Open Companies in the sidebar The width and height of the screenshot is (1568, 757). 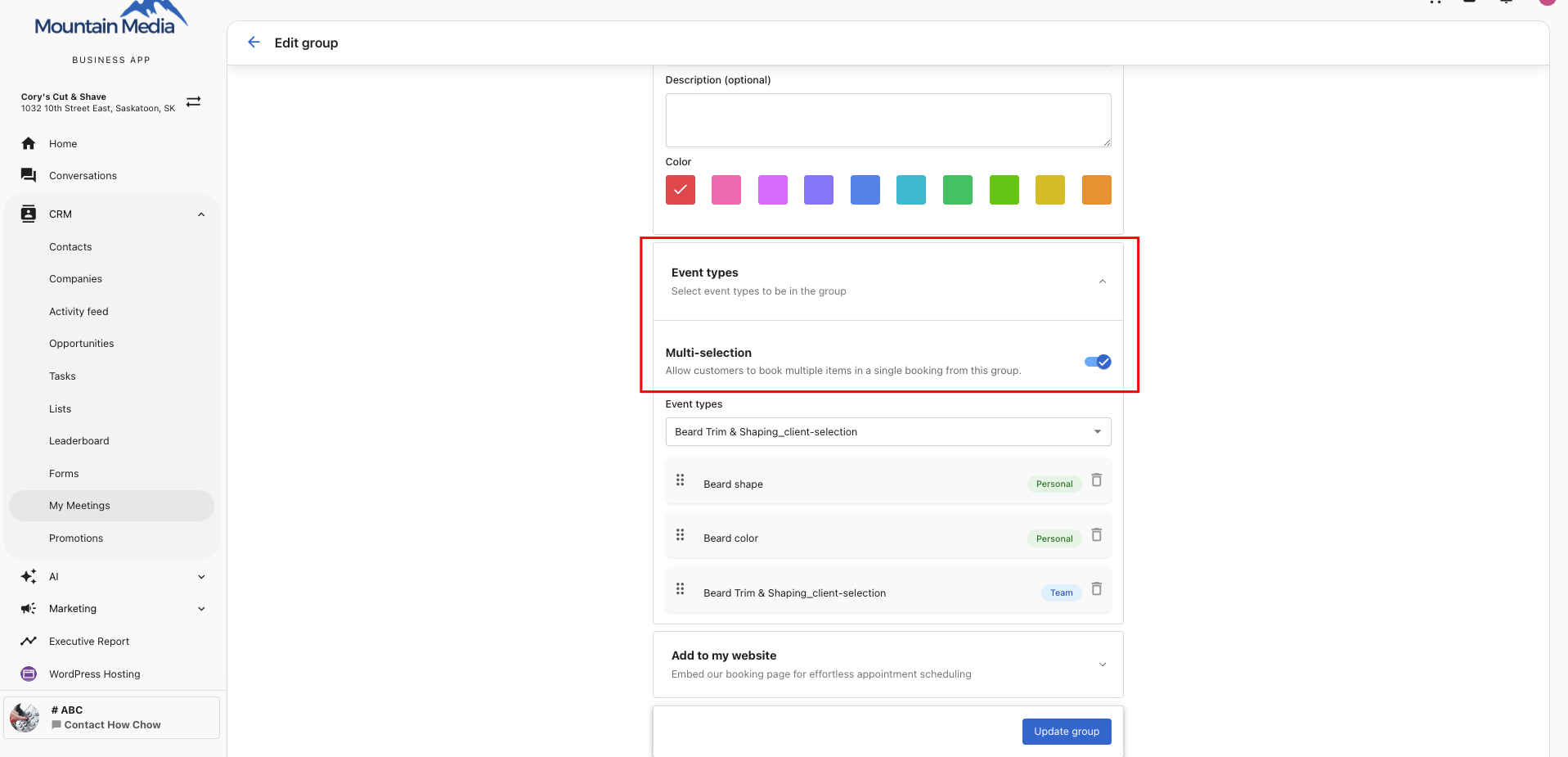click(x=75, y=279)
